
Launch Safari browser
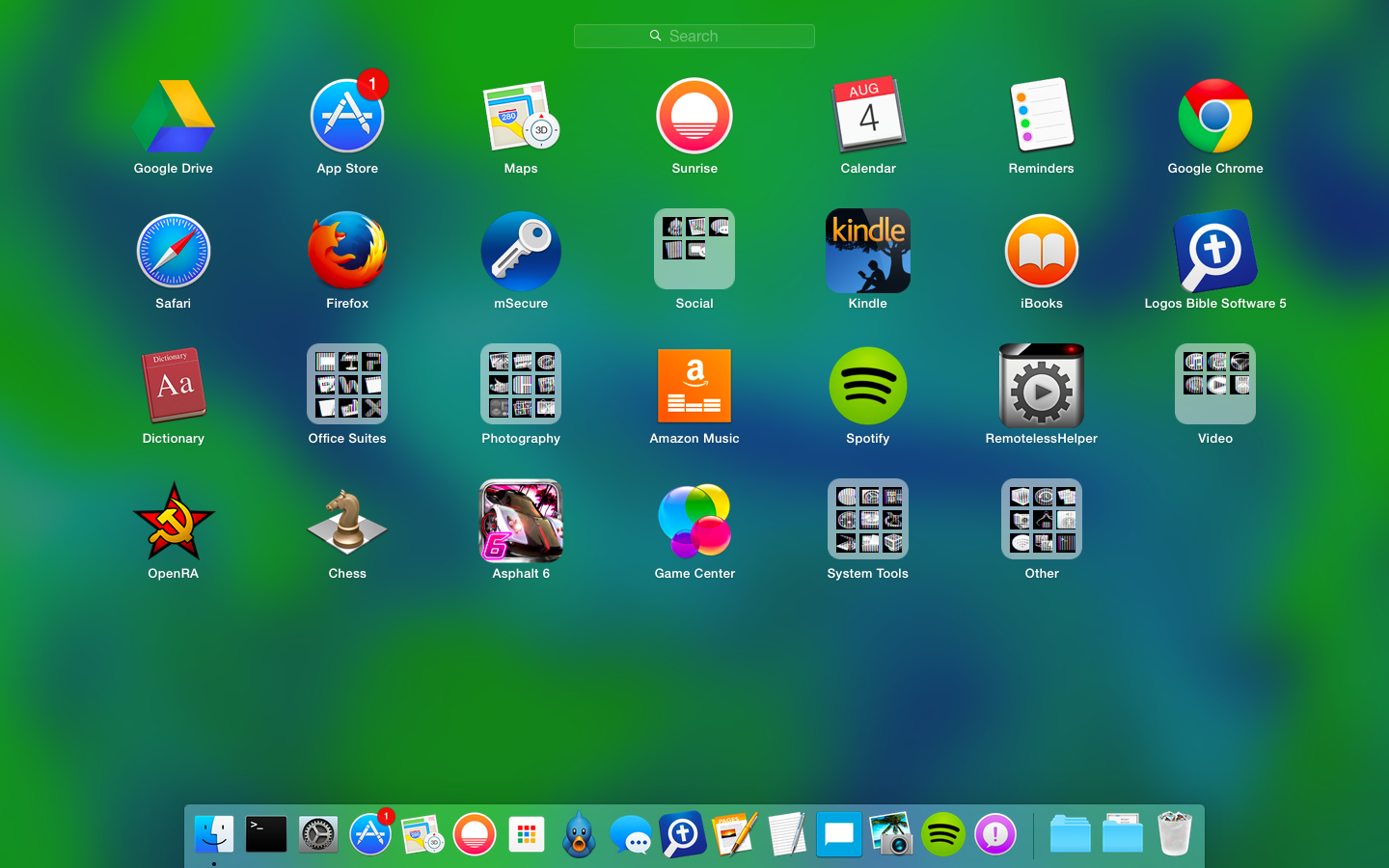(174, 251)
